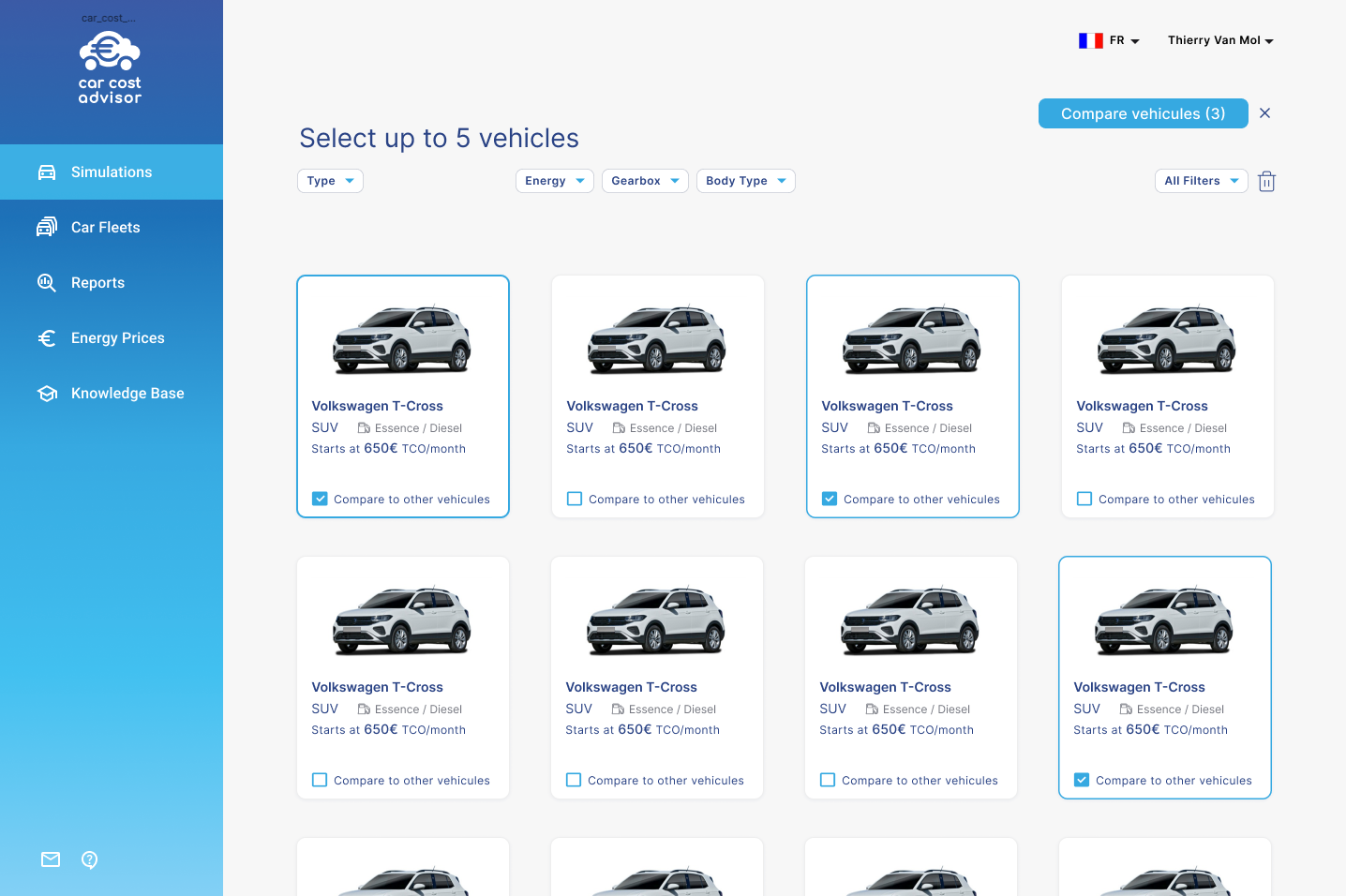The height and width of the screenshot is (896, 1346).
Task: Click the car cost advisor logo
Action: tap(110, 67)
